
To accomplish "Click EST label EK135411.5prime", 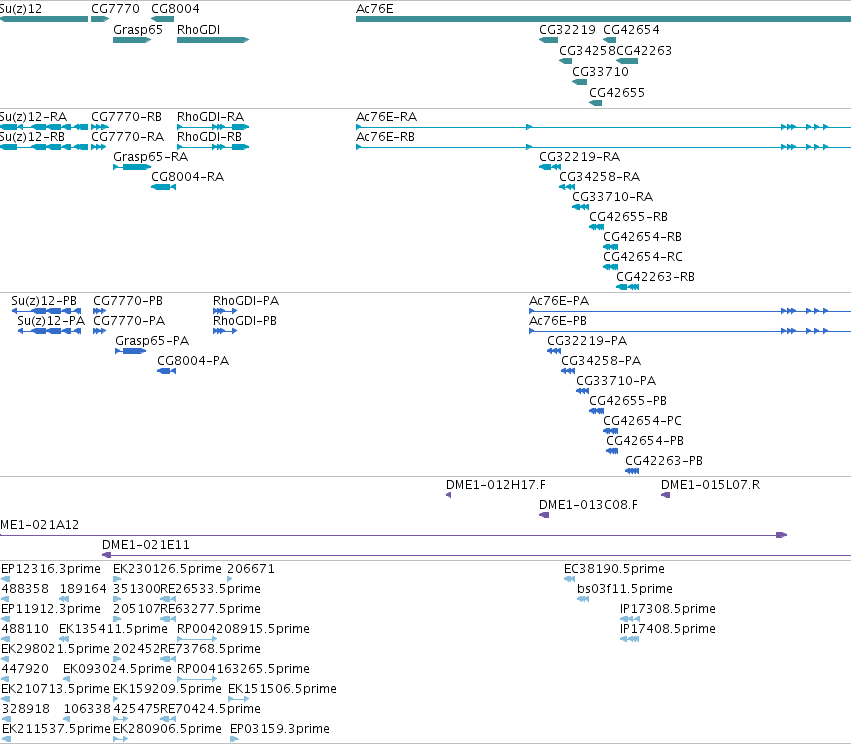I will click(x=113, y=629).
